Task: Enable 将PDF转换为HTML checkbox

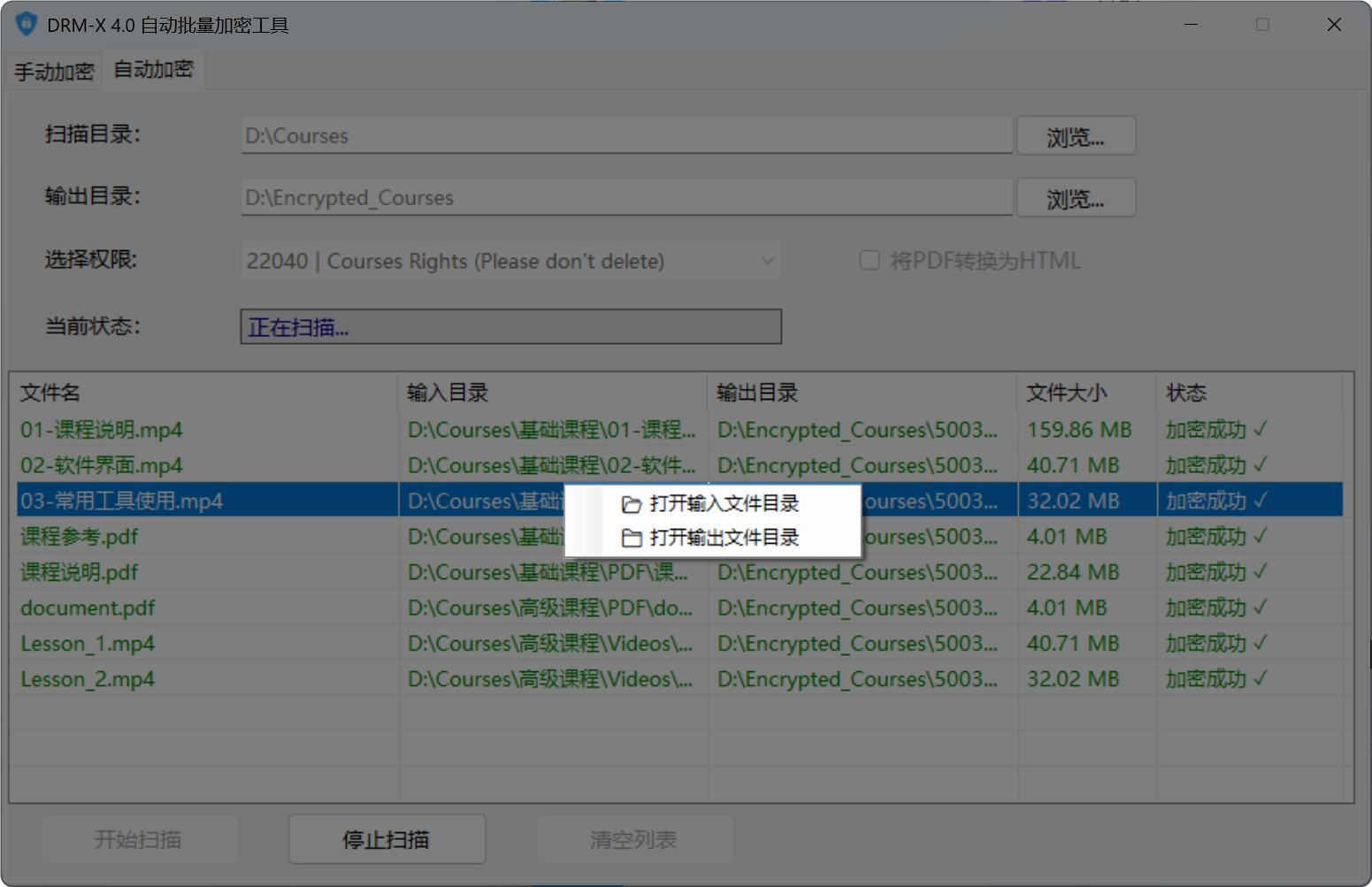Action: [x=870, y=260]
